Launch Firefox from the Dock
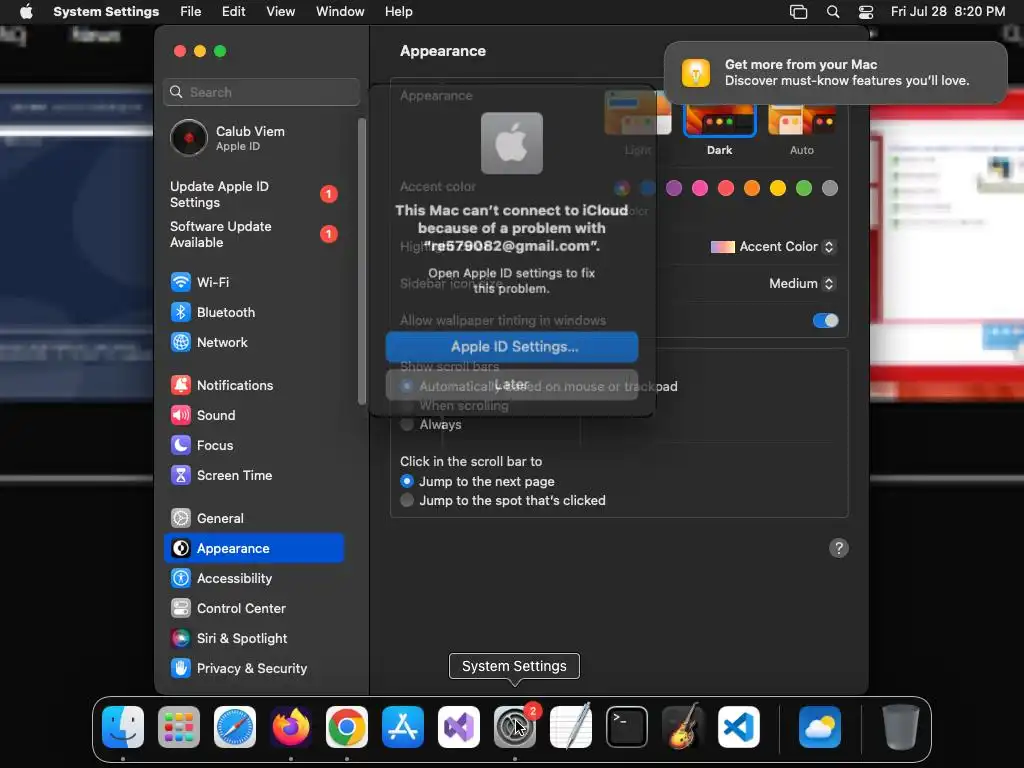The height and width of the screenshot is (768, 1024). coord(291,727)
